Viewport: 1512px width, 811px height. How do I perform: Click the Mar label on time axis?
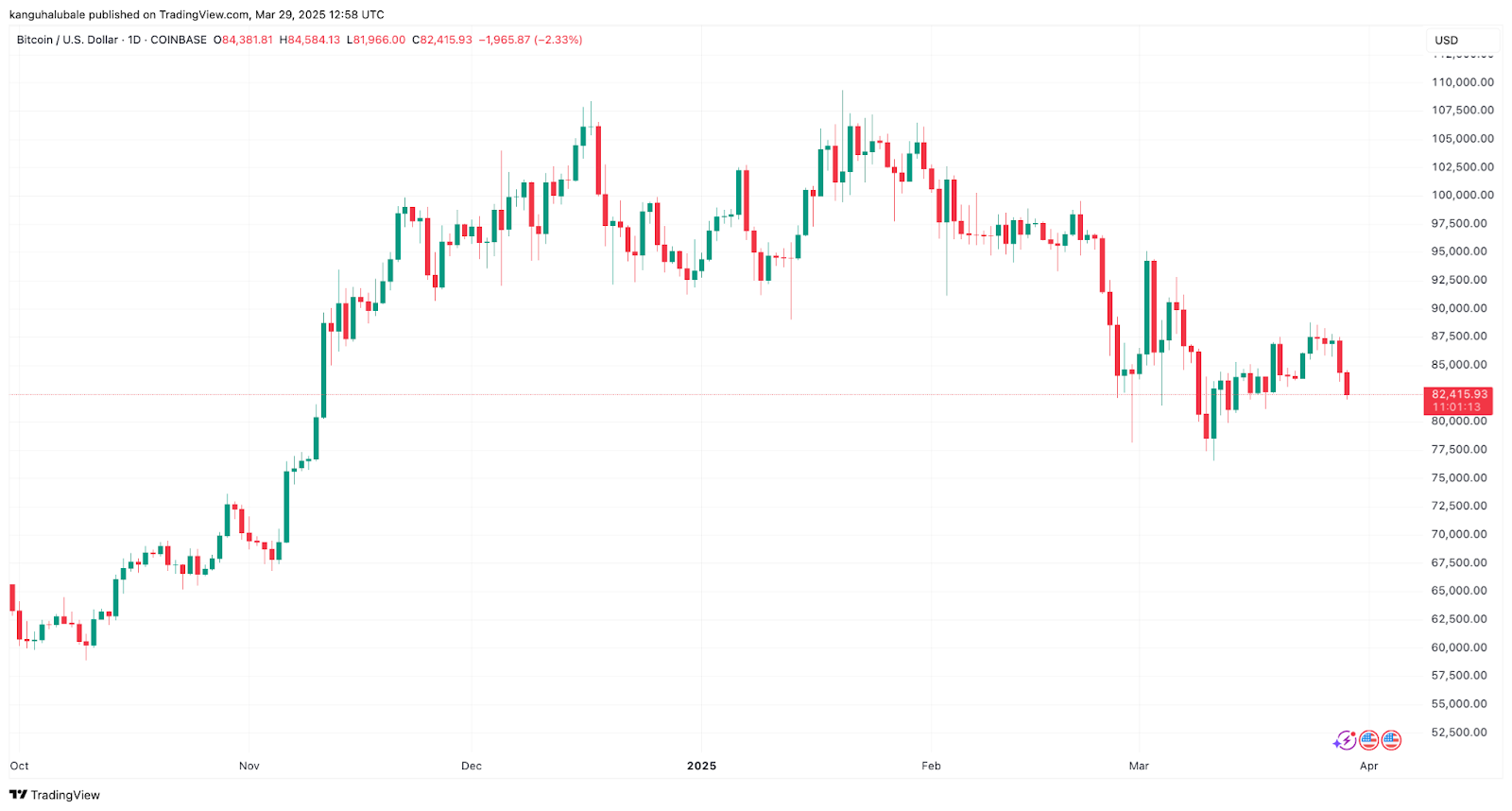click(x=1139, y=766)
